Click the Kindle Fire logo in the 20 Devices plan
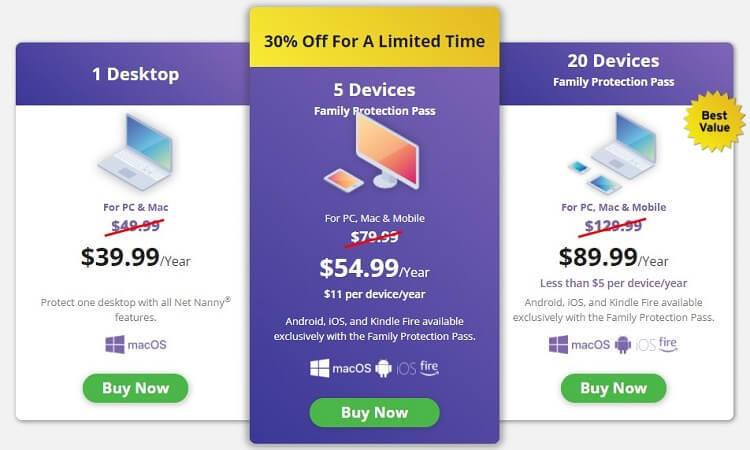 click(668, 344)
